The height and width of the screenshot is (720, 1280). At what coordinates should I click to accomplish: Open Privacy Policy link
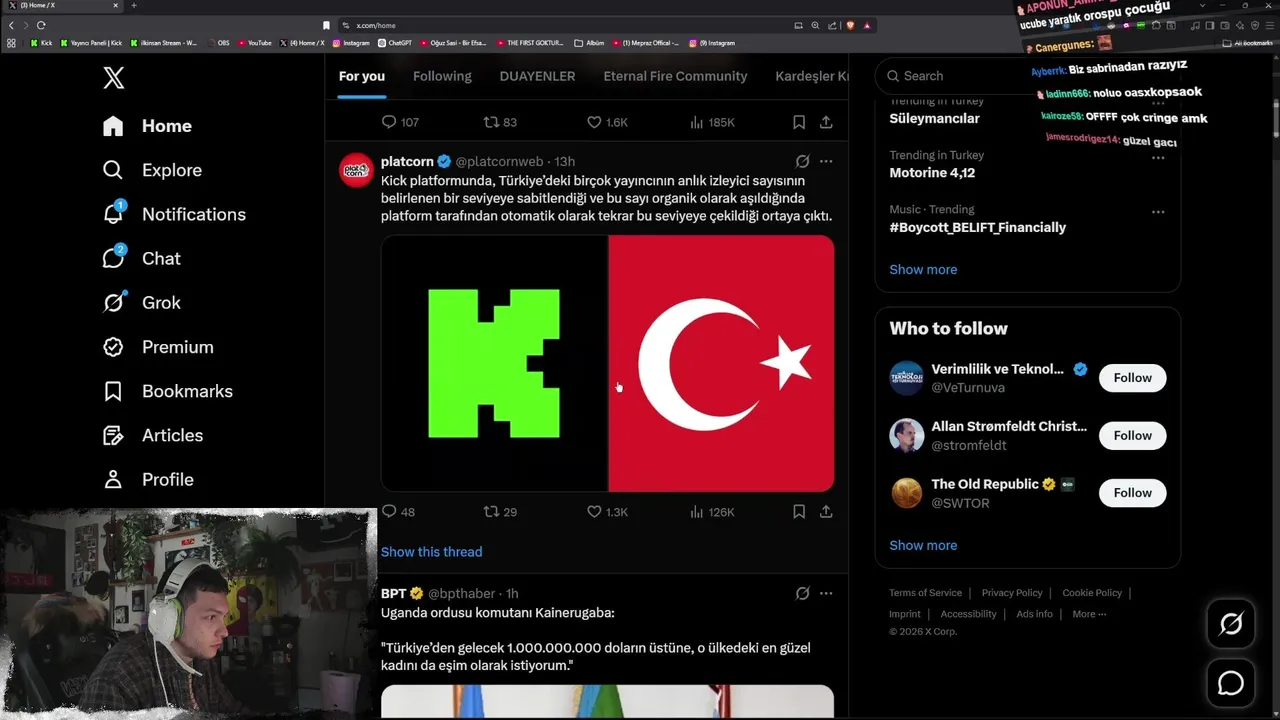[1012, 593]
